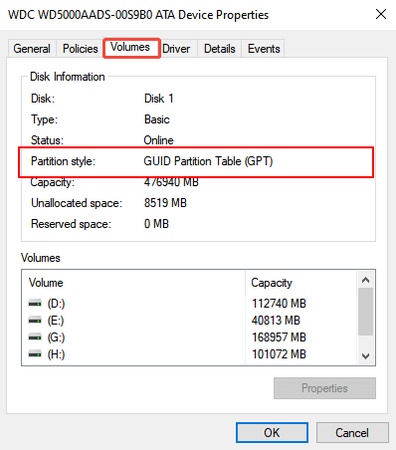396x450 pixels.
Task: Click the Basic type value
Action: tap(157, 119)
